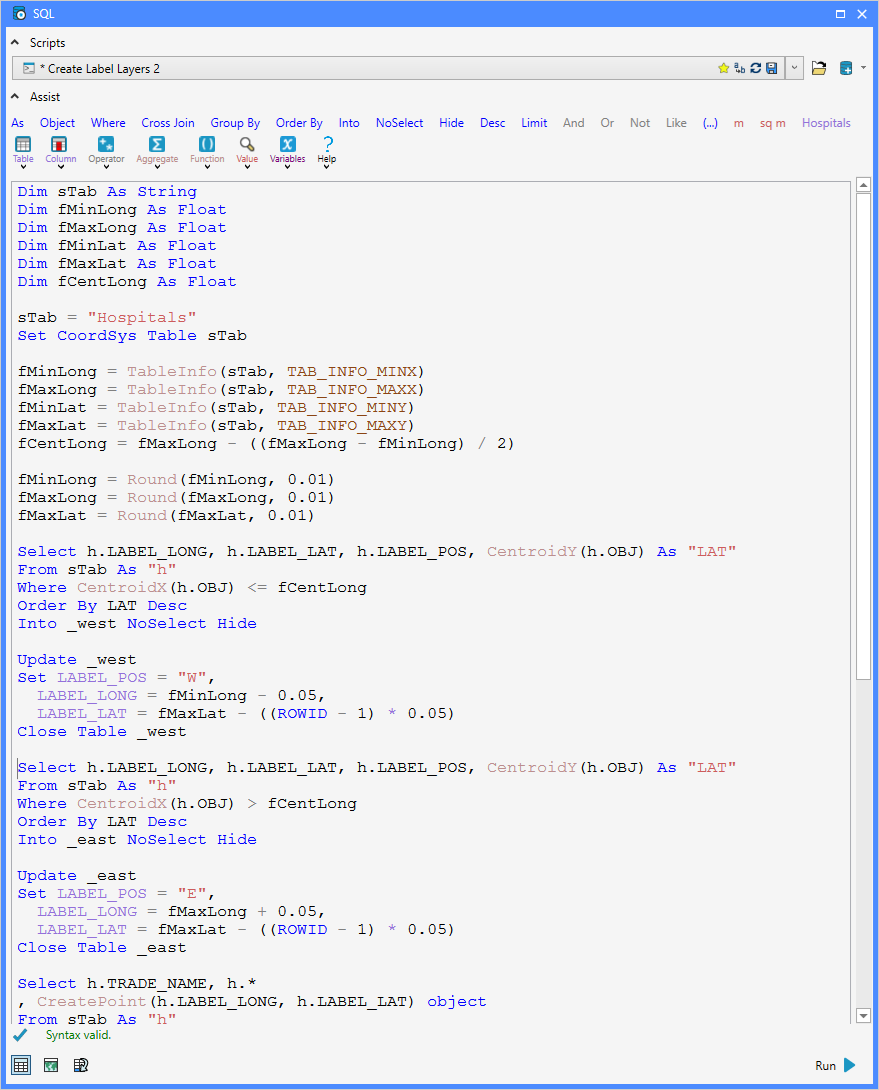The width and height of the screenshot is (879, 1090).
Task: Open the Help assist menu
Action: (x=327, y=152)
